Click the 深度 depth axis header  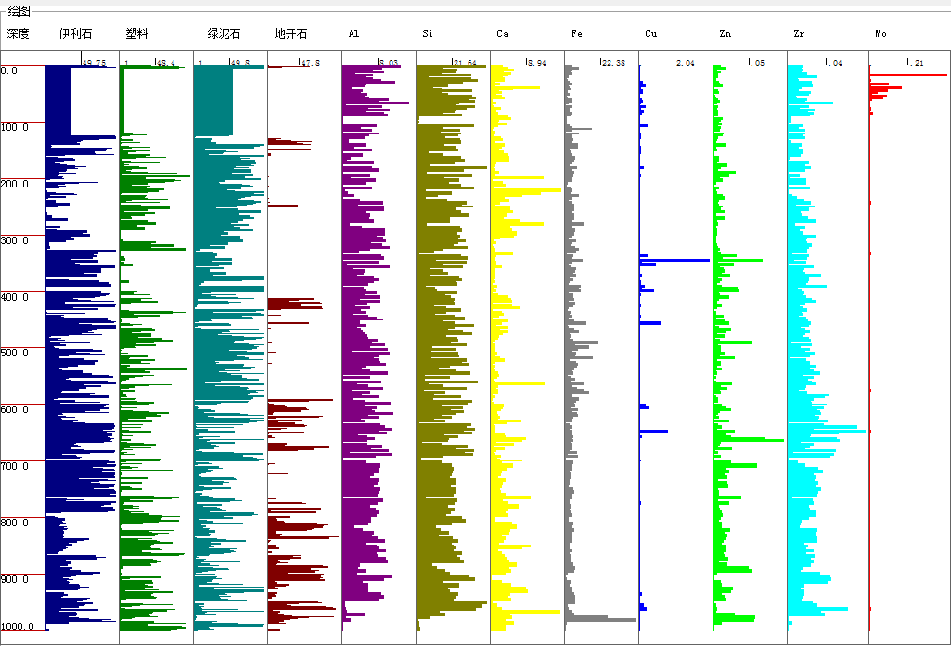18,34
